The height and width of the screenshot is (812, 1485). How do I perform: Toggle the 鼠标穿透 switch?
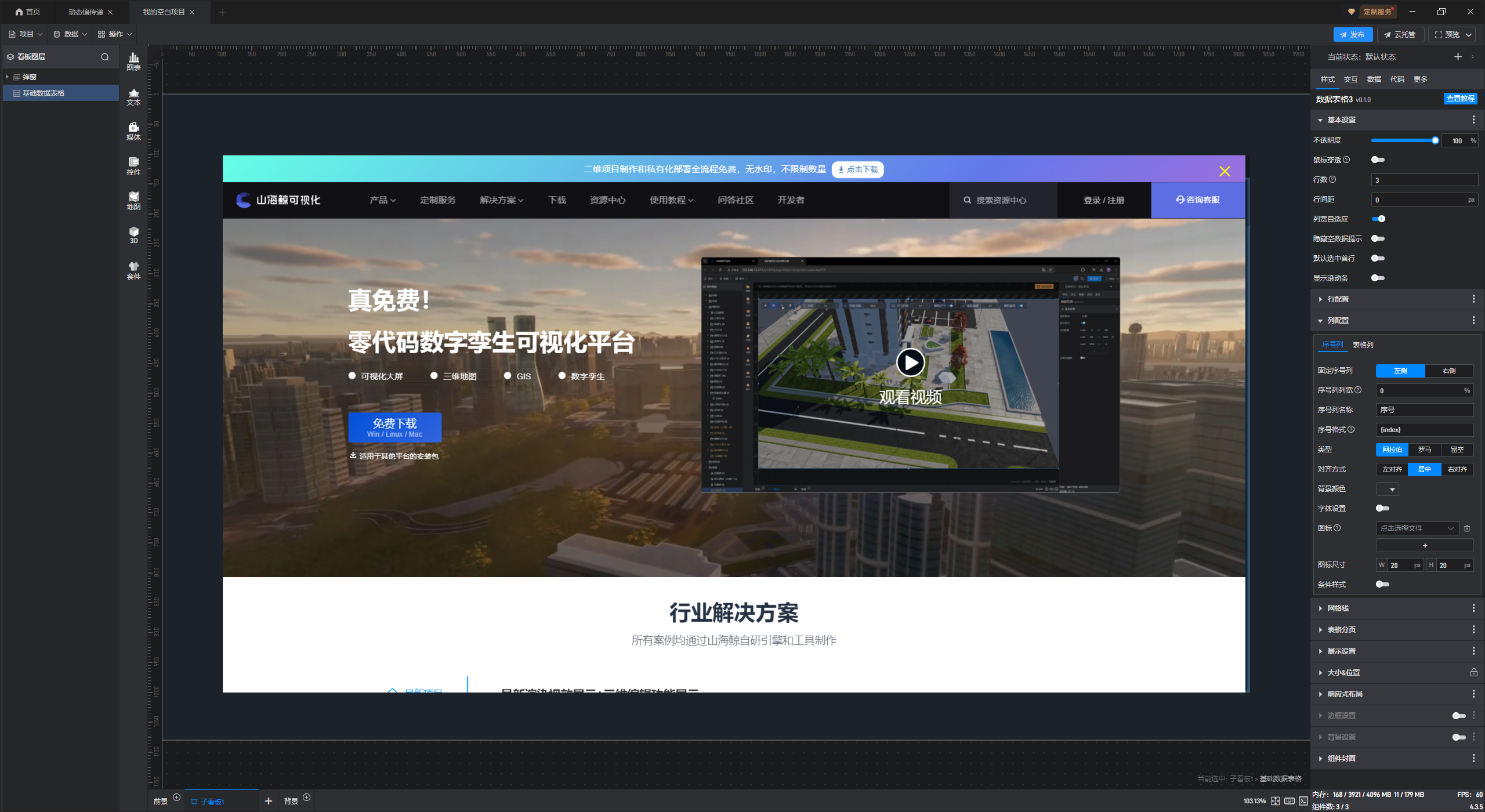(1378, 160)
